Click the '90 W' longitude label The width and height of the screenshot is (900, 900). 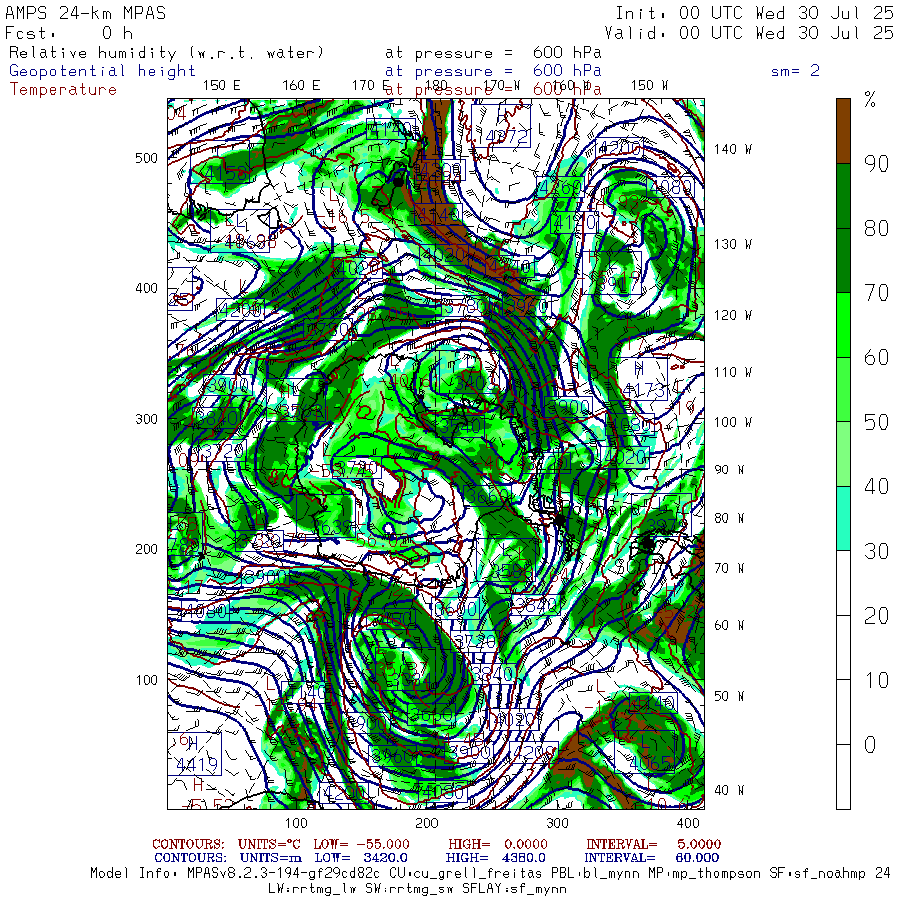point(729,470)
